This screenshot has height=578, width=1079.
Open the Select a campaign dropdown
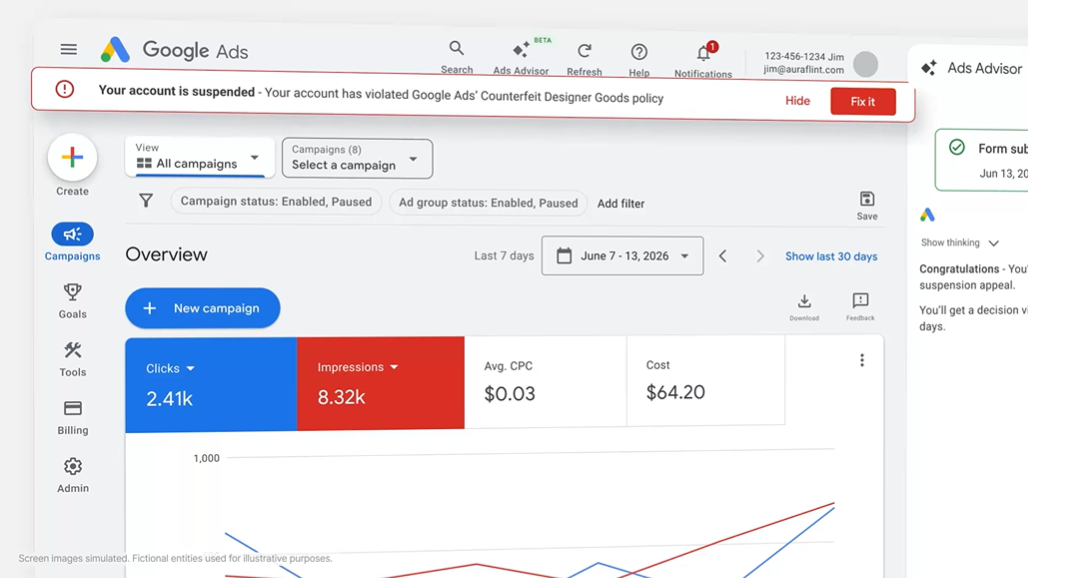pos(357,158)
